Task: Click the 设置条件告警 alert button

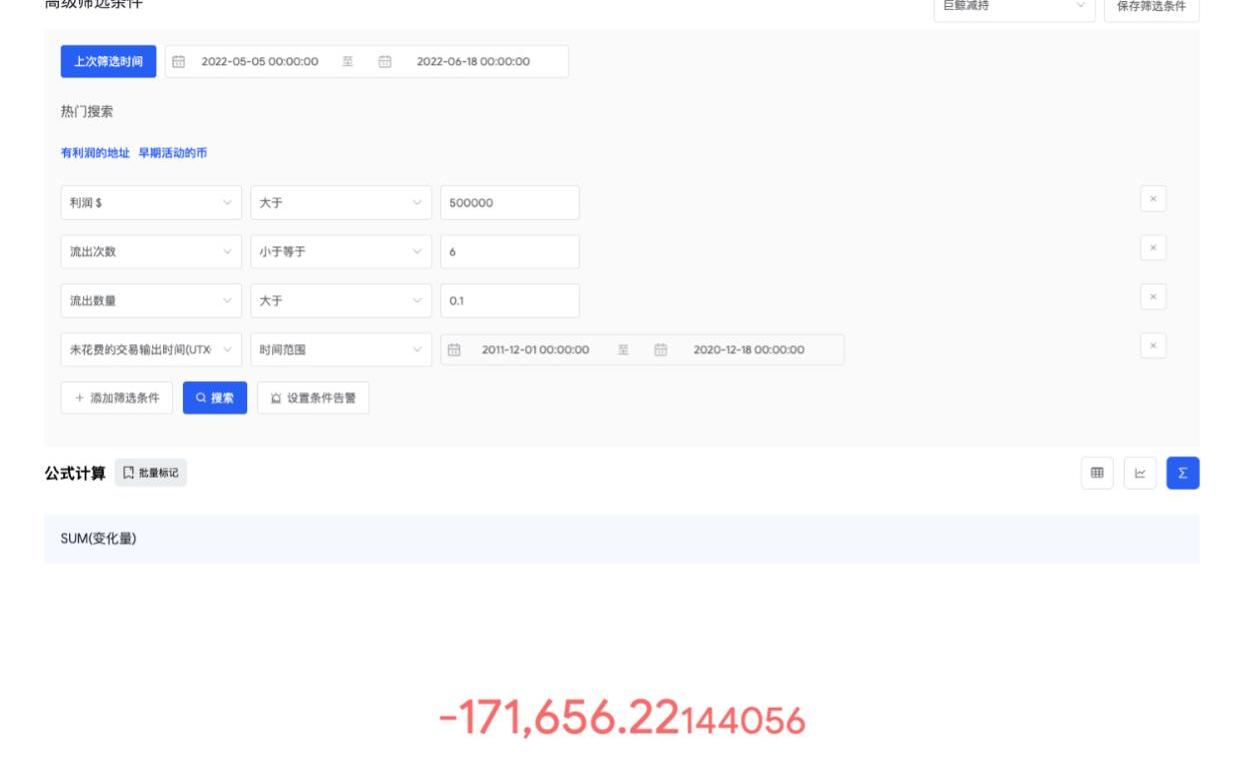Action: click(313, 398)
